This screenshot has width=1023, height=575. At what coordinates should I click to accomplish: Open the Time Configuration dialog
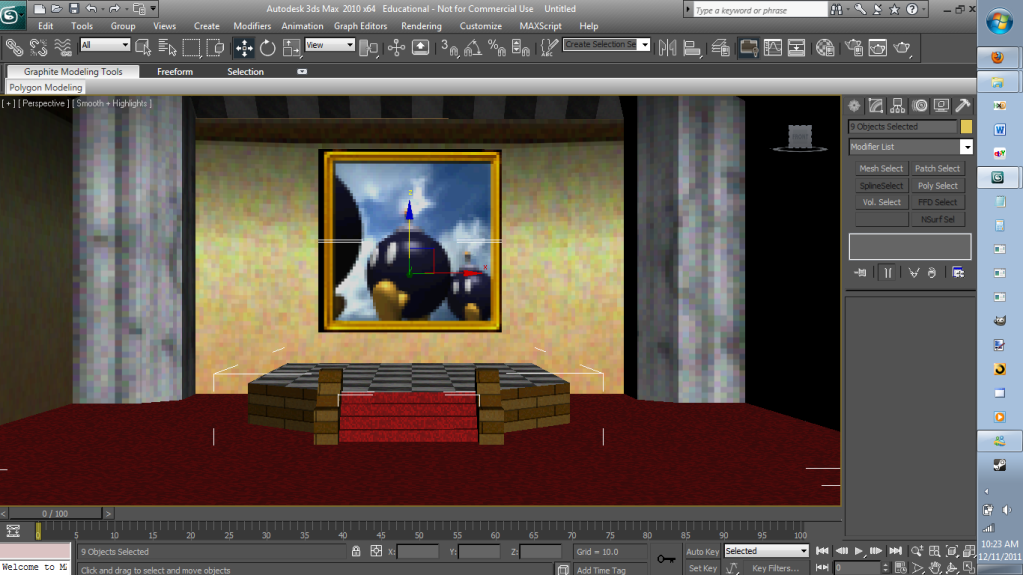click(900, 568)
